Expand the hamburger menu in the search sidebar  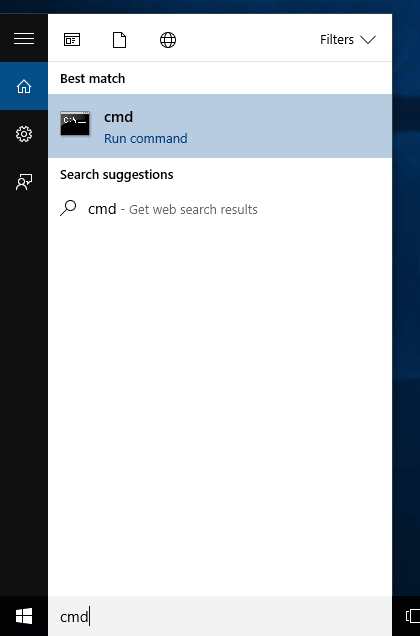pos(24,39)
